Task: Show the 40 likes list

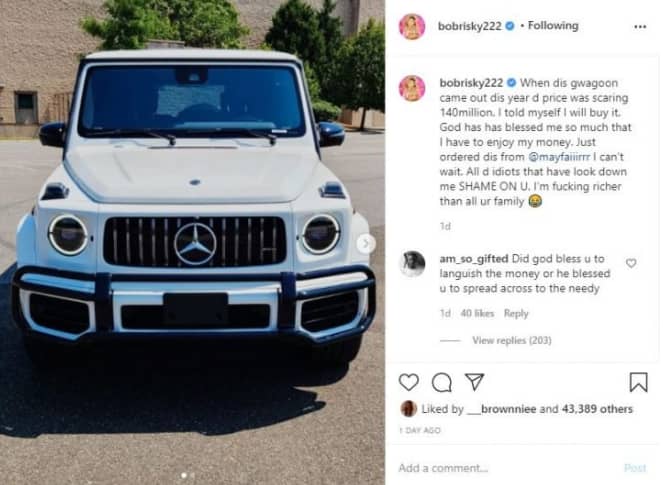Action: pyautogui.click(x=477, y=313)
